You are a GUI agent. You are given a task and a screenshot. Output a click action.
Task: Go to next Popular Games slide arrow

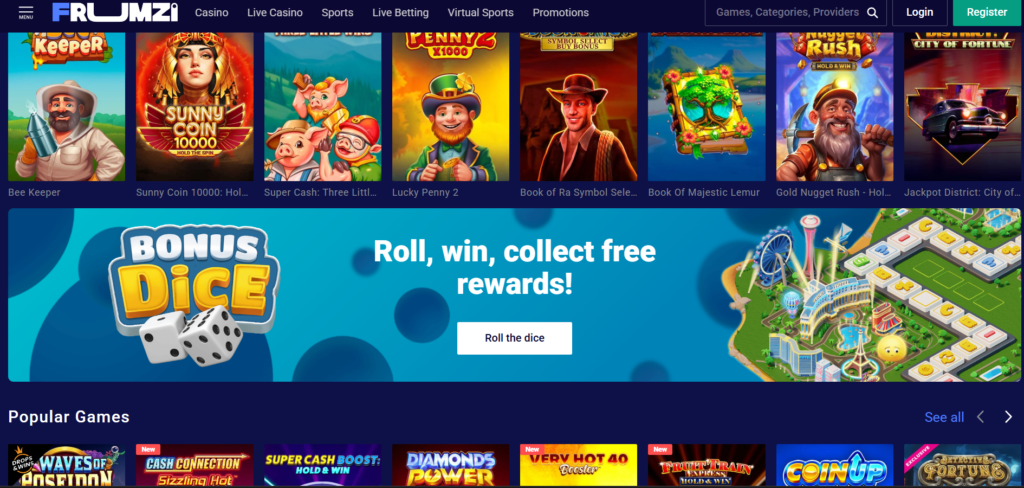click(1008, 417)
